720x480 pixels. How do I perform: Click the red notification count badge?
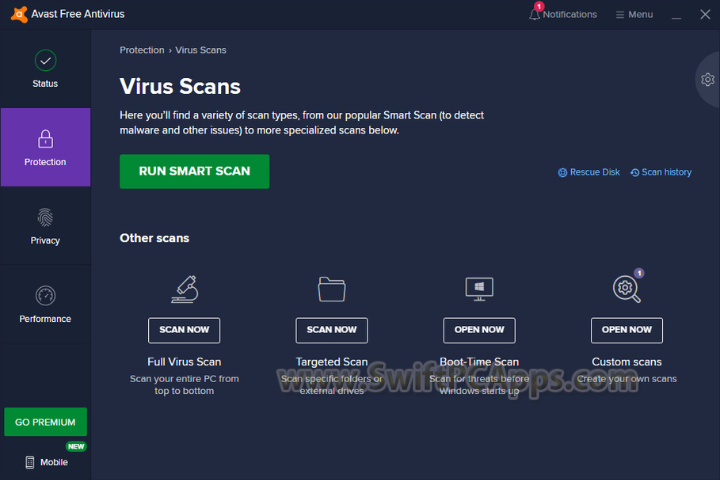(539, 6)
